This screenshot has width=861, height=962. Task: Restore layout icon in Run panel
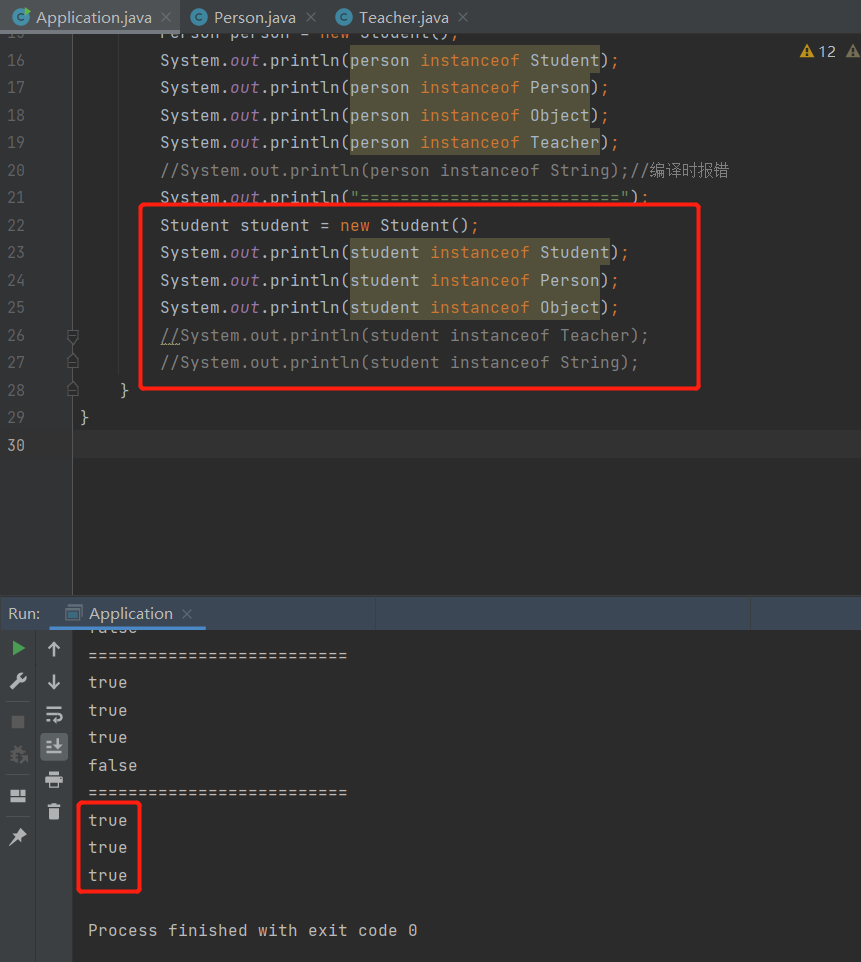coord(18,796)
